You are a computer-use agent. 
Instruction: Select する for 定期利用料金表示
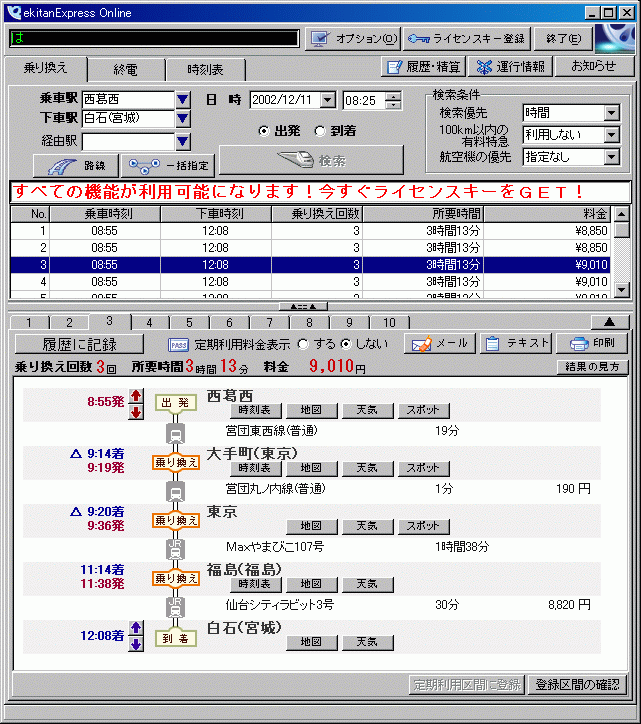tap(303, 344)
